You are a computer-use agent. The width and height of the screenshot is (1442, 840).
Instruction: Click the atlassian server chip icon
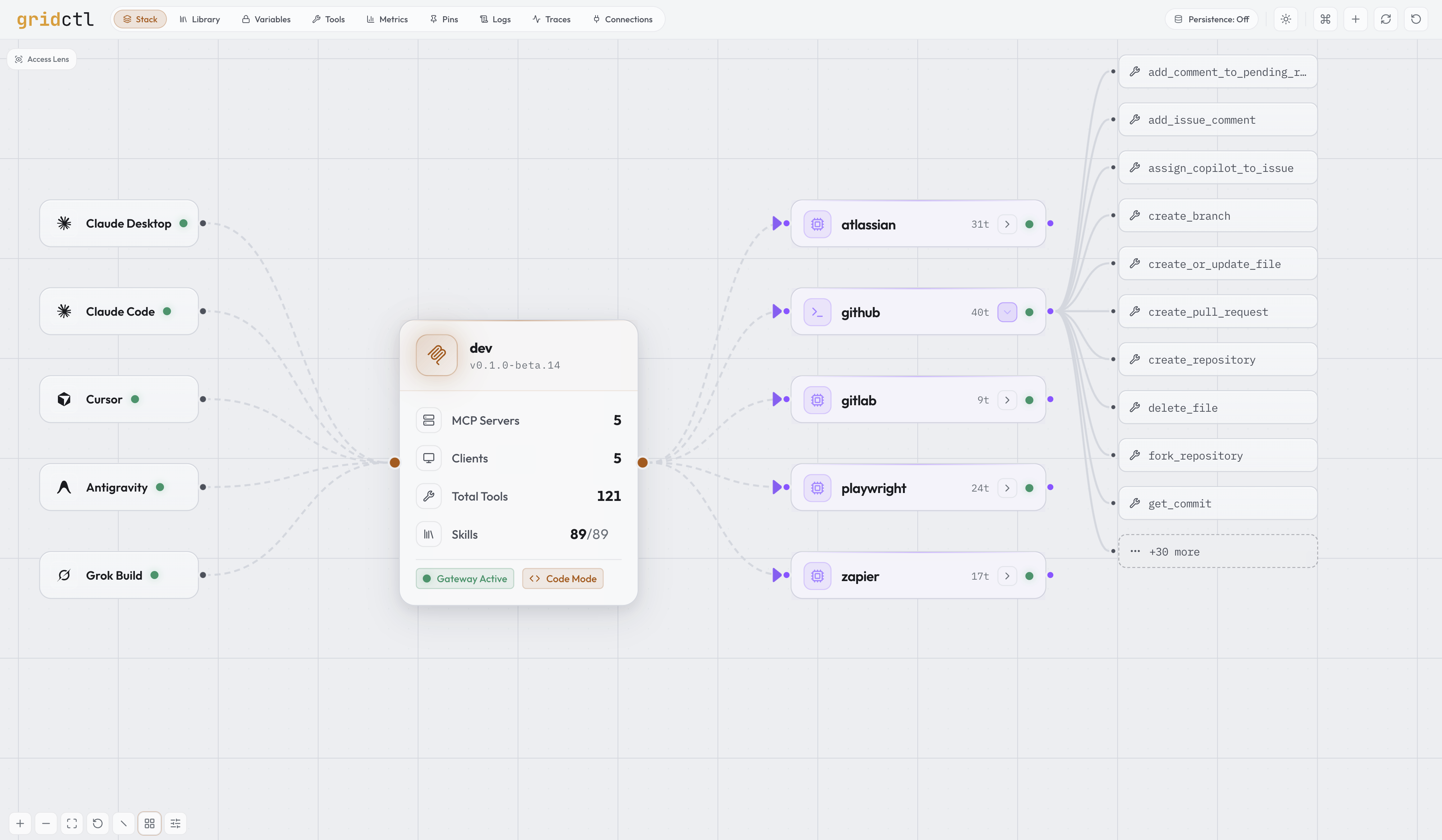[x=818, y=224]
